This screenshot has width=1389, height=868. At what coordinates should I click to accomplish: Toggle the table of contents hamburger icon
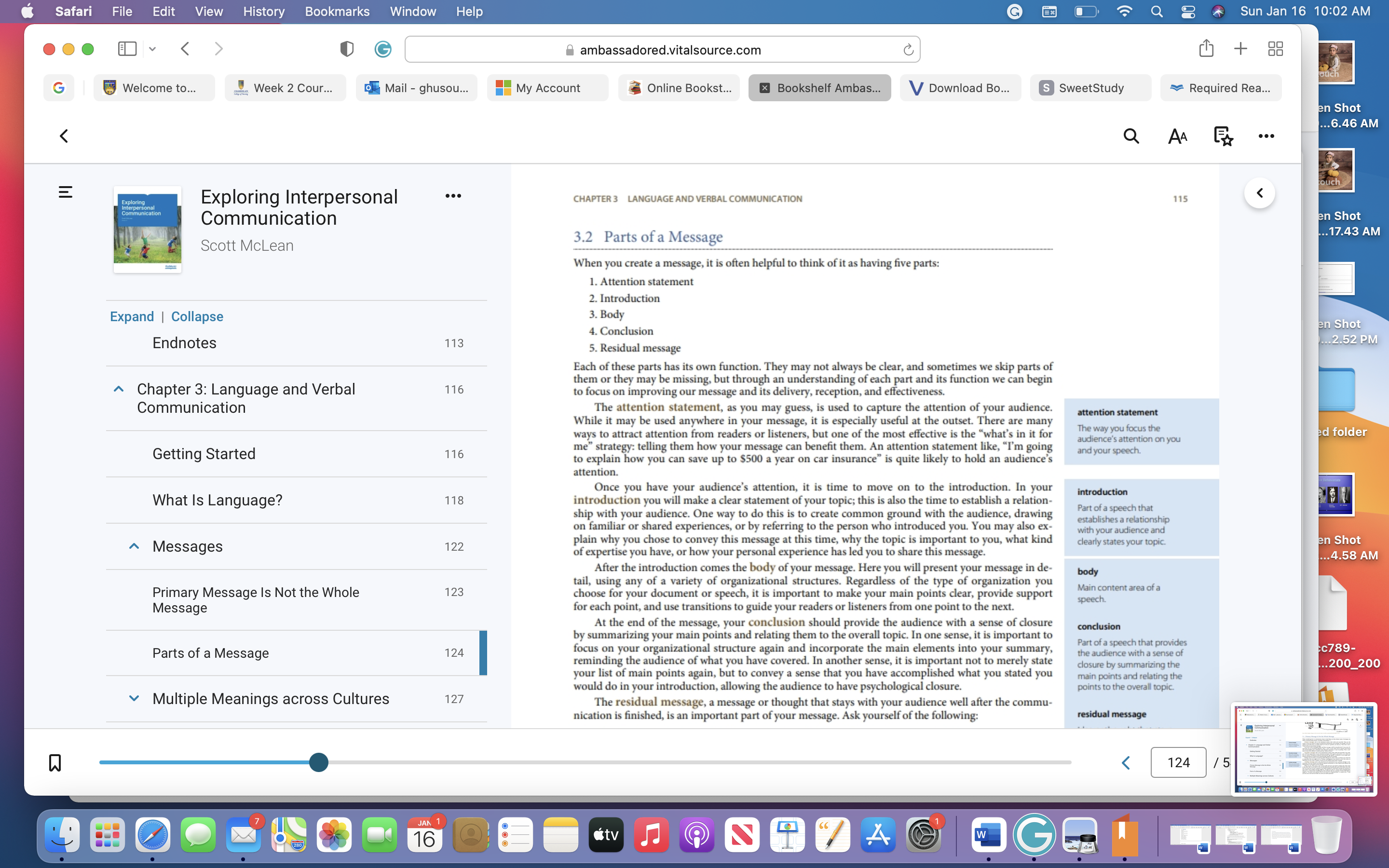point(66,192)
